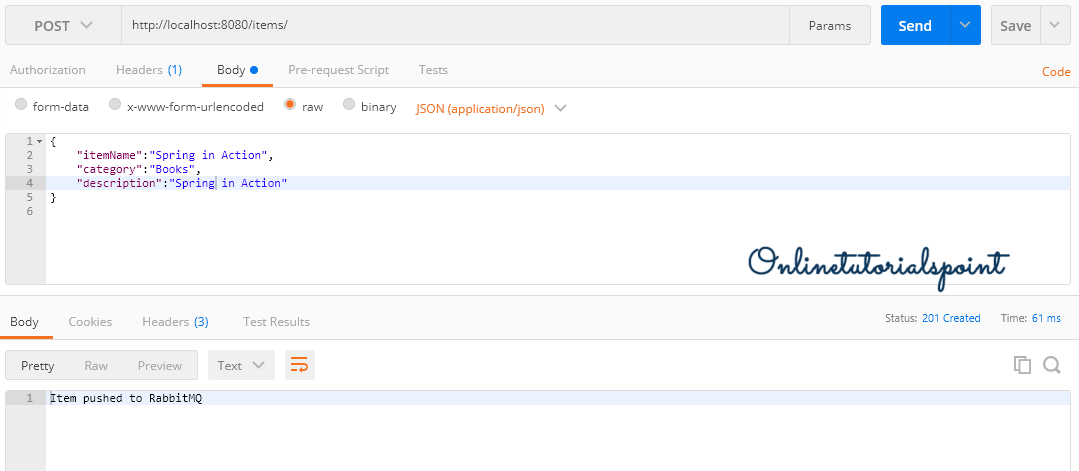
Task: Switch to the request Headers tab
Action: (148, 70)
